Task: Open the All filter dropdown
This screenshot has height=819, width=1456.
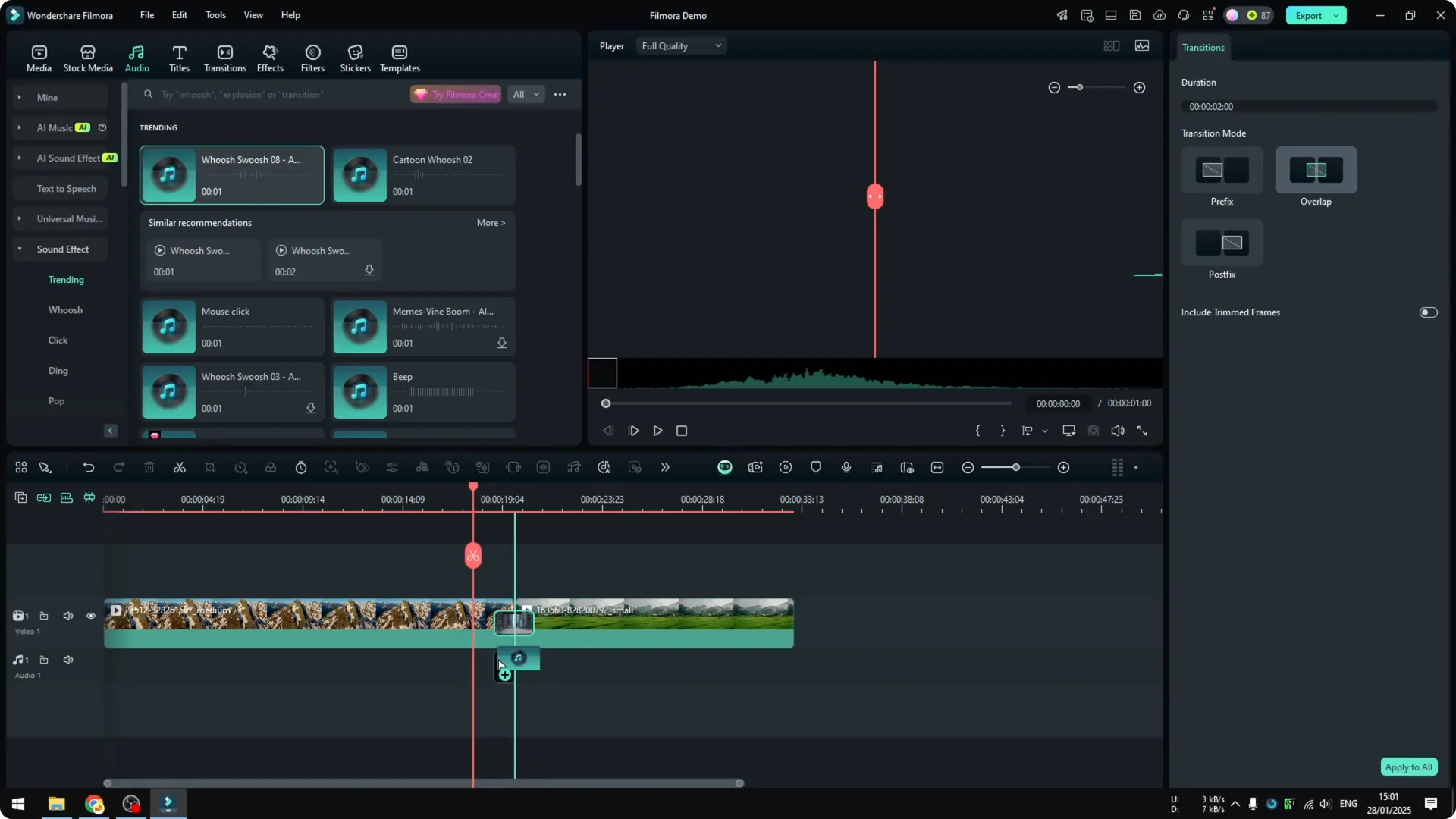Action: point(526,95)
